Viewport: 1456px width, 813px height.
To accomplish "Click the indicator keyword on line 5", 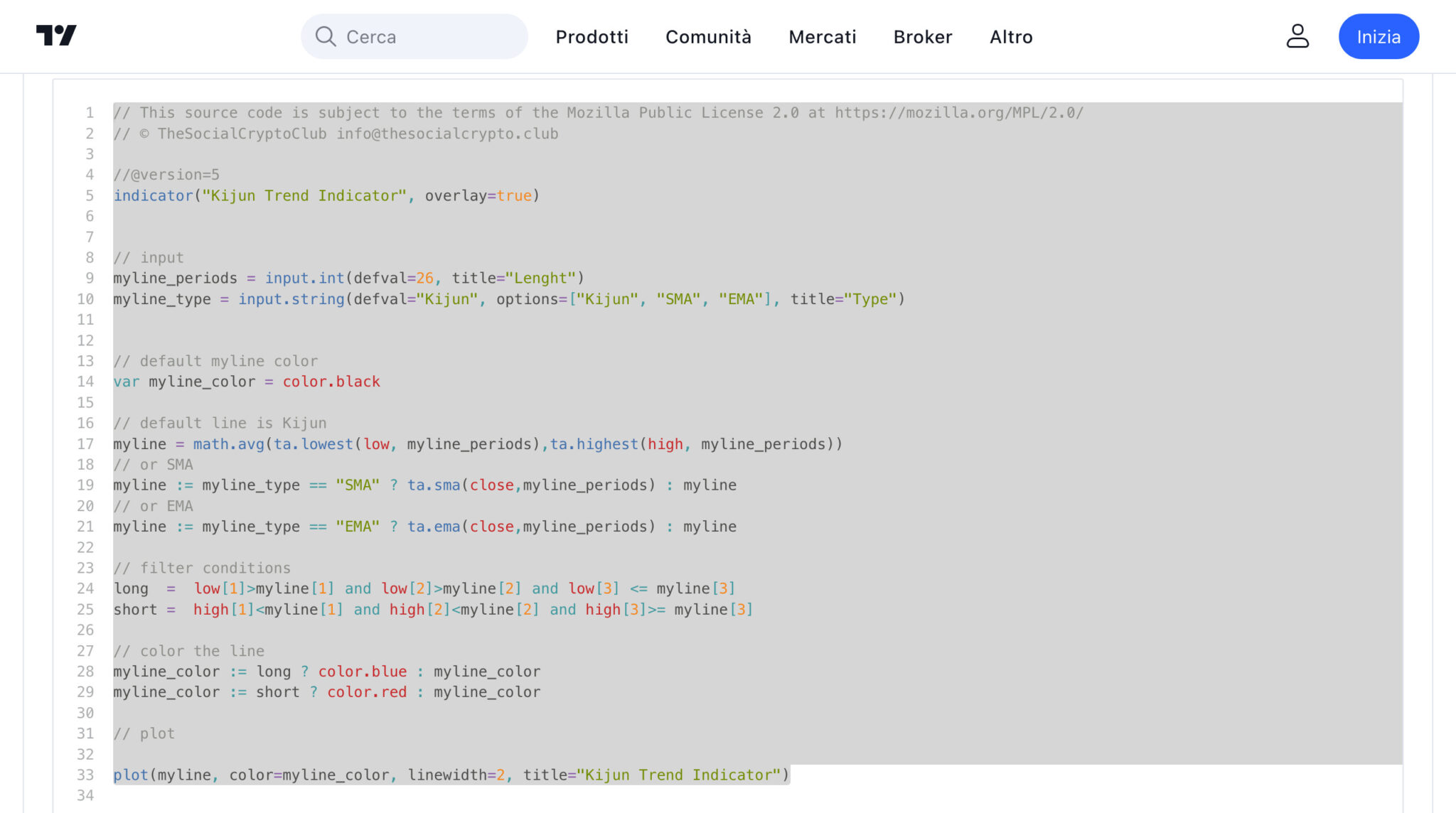I will click(153, 195).
